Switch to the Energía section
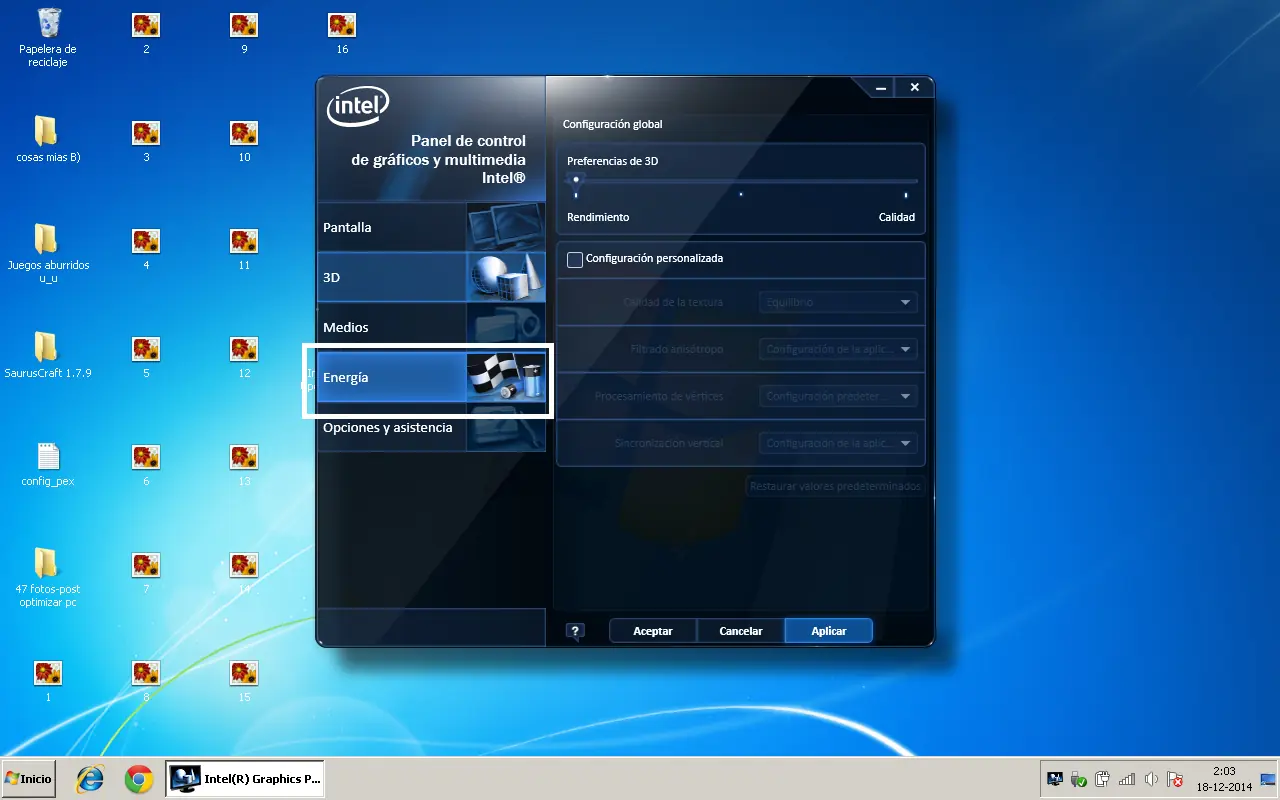 pyautogui.click(x=431, y=378)
